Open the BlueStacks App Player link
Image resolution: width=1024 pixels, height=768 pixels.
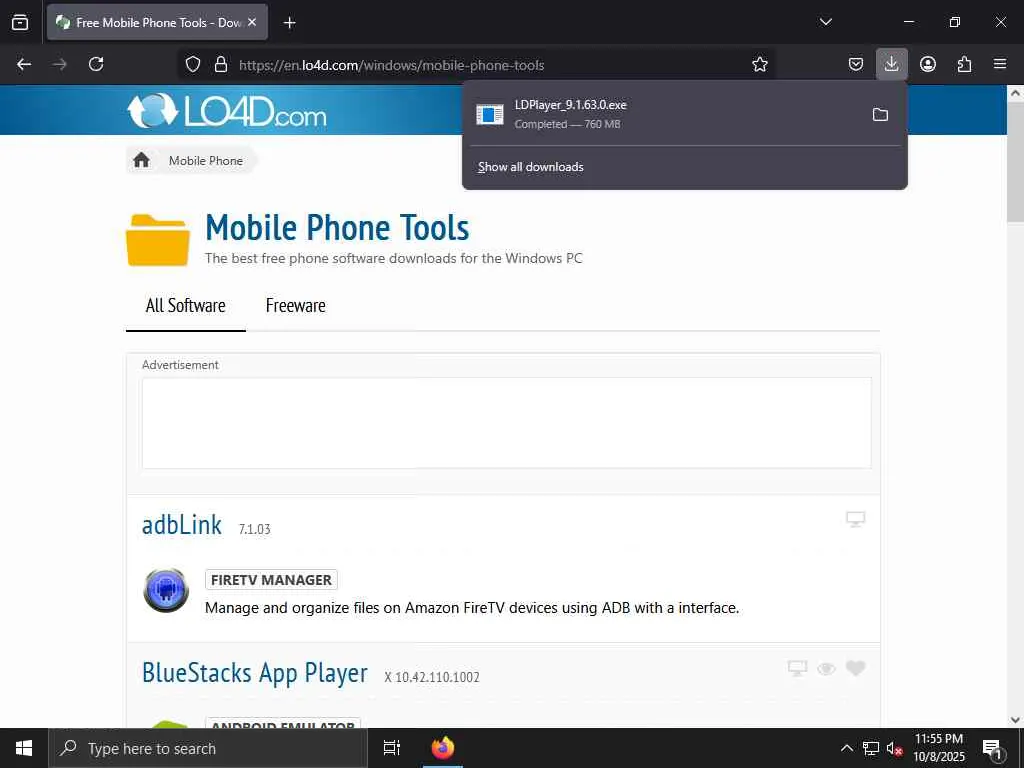click(x=255, y=673)
